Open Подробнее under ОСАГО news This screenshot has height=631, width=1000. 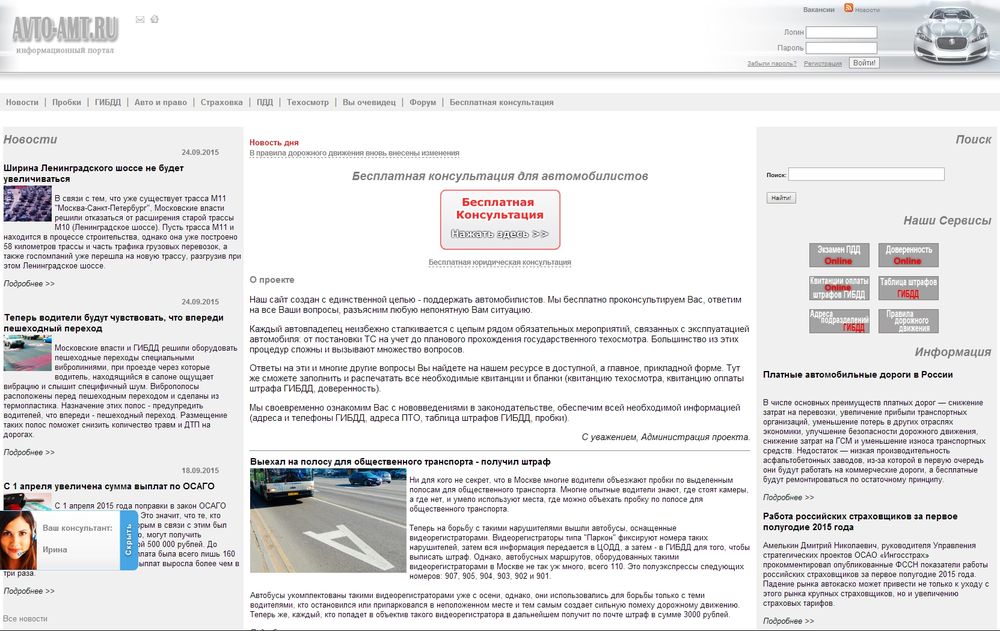click(29, 591)
